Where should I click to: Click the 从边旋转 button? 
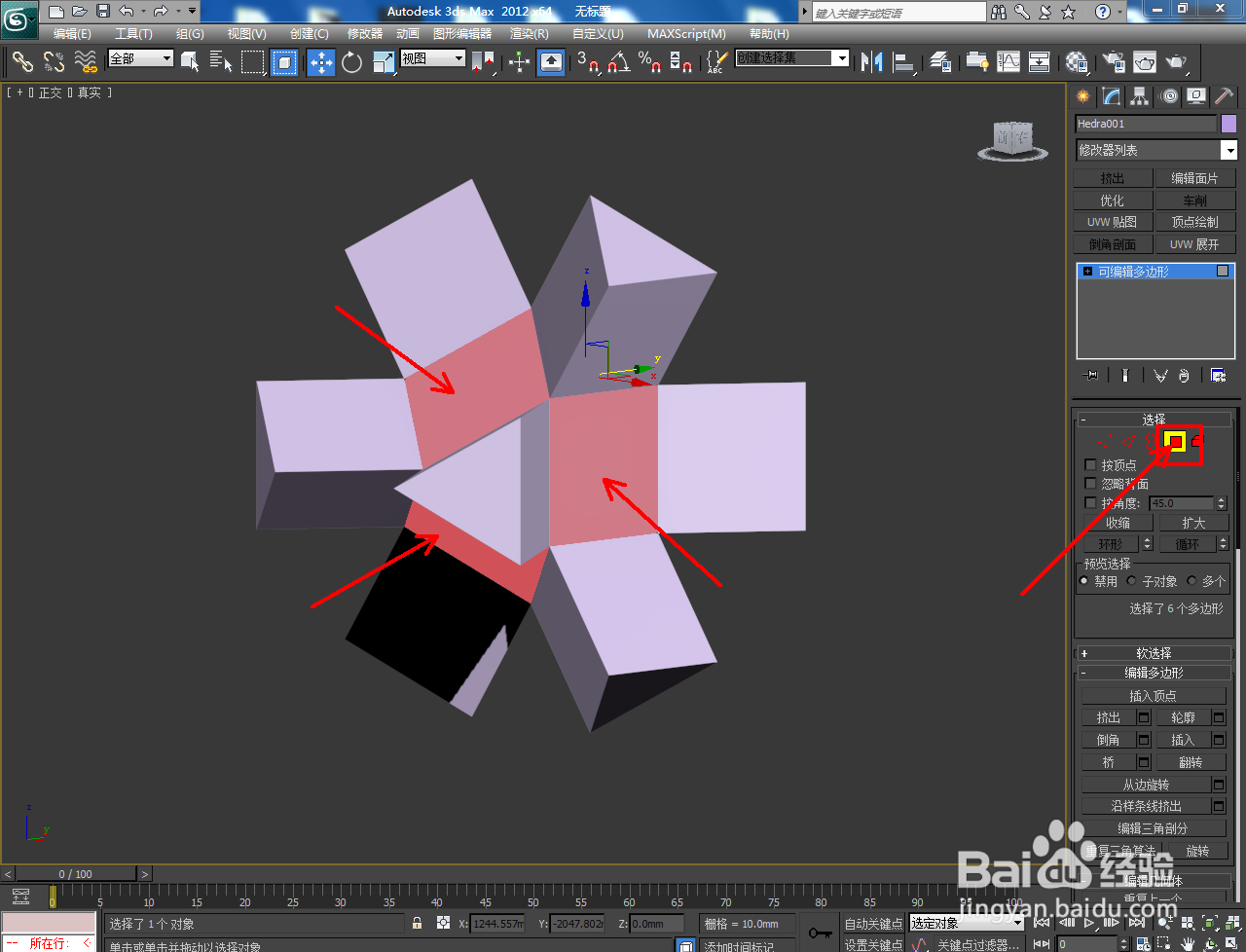coord(1146,785)
